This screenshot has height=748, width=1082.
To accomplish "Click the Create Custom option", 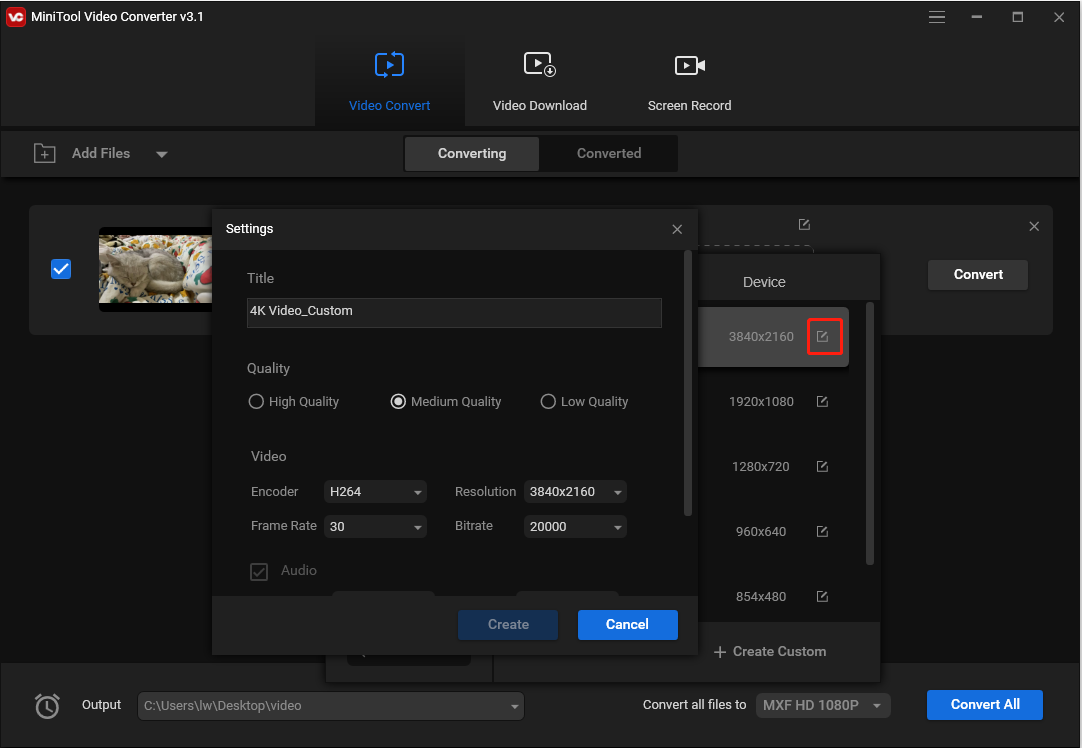I will tap(769, 651).
